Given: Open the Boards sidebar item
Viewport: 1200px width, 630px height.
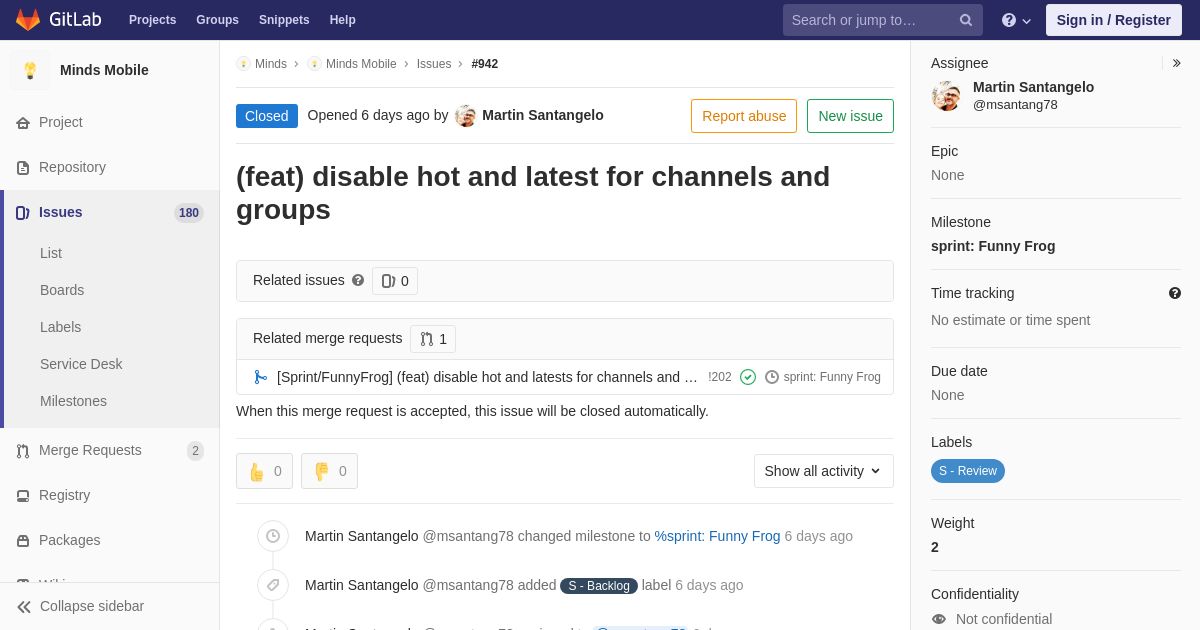Looking at the screenshot, I should pyautogui.click(x=62, y=290).
